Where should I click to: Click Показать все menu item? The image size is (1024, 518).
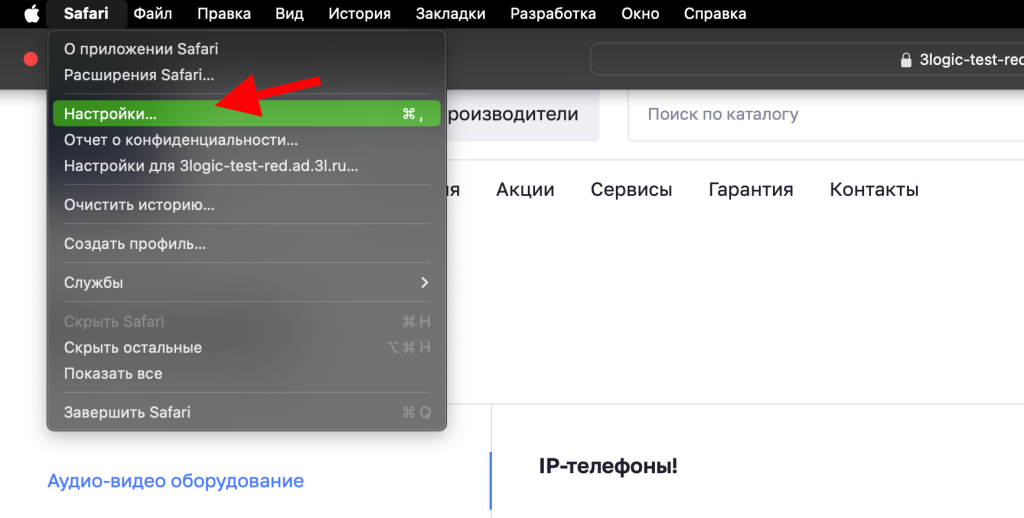(113, 374)
